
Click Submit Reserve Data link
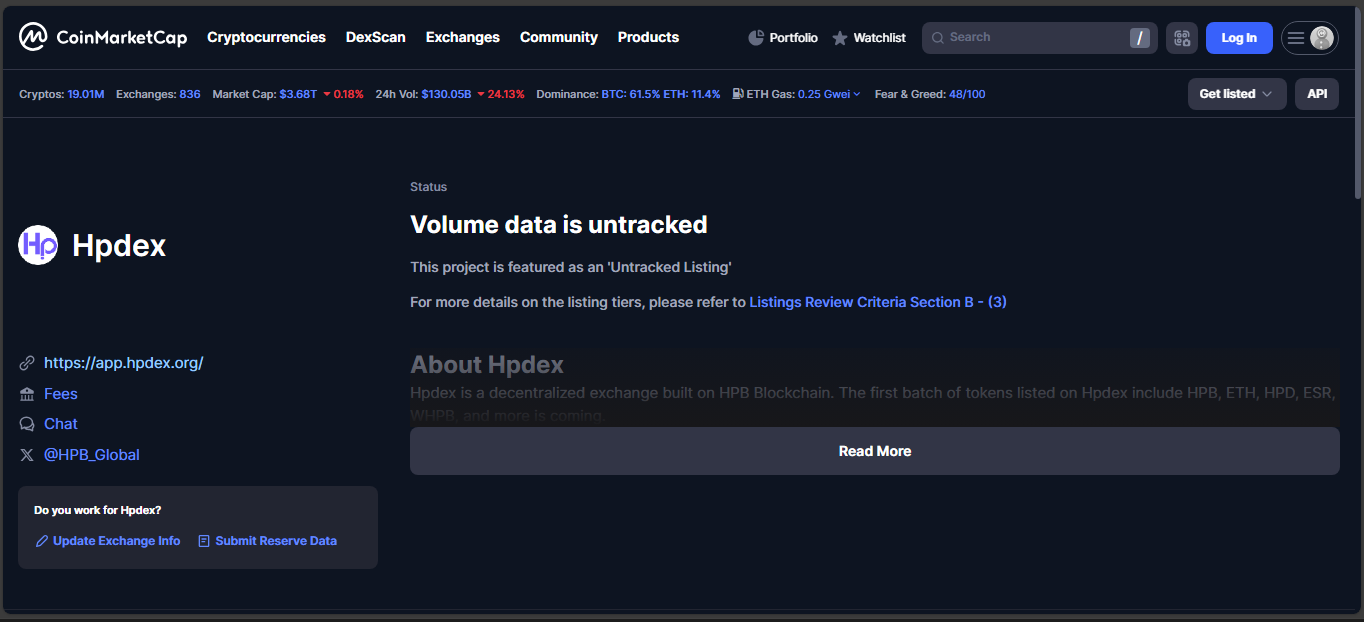click(276, 541)
